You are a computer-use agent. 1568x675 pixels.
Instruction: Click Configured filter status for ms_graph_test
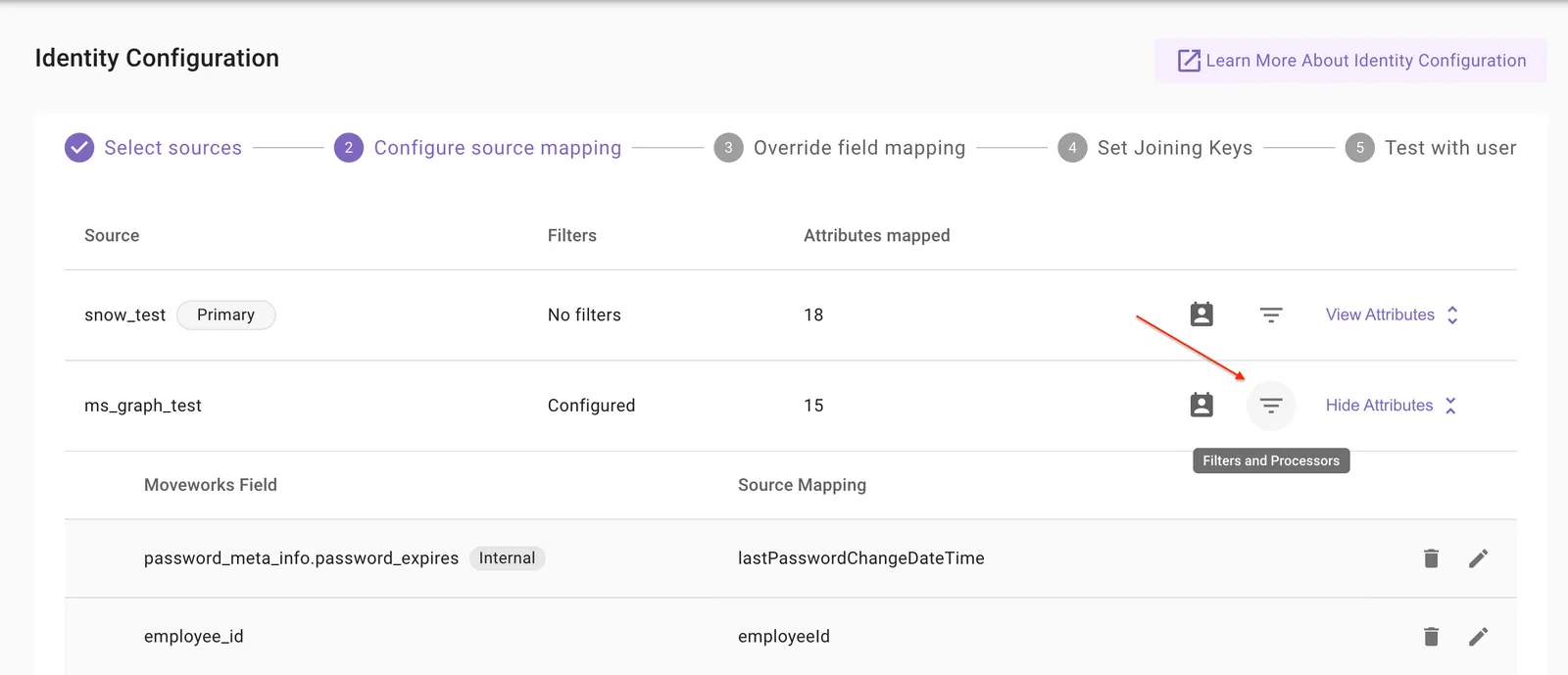coord(591,406)
